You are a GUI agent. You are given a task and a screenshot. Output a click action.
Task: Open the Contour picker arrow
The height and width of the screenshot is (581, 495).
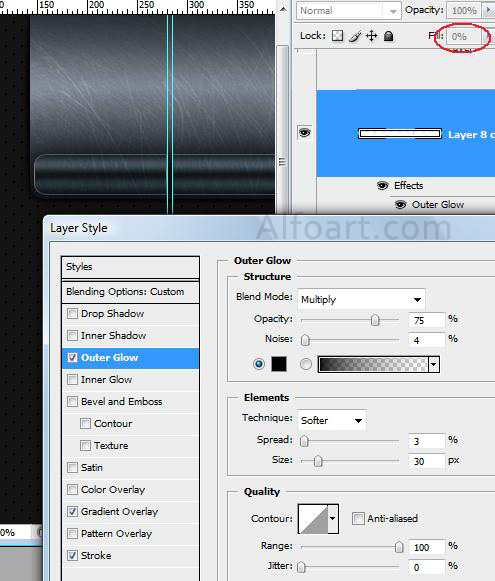coord(333,519)
